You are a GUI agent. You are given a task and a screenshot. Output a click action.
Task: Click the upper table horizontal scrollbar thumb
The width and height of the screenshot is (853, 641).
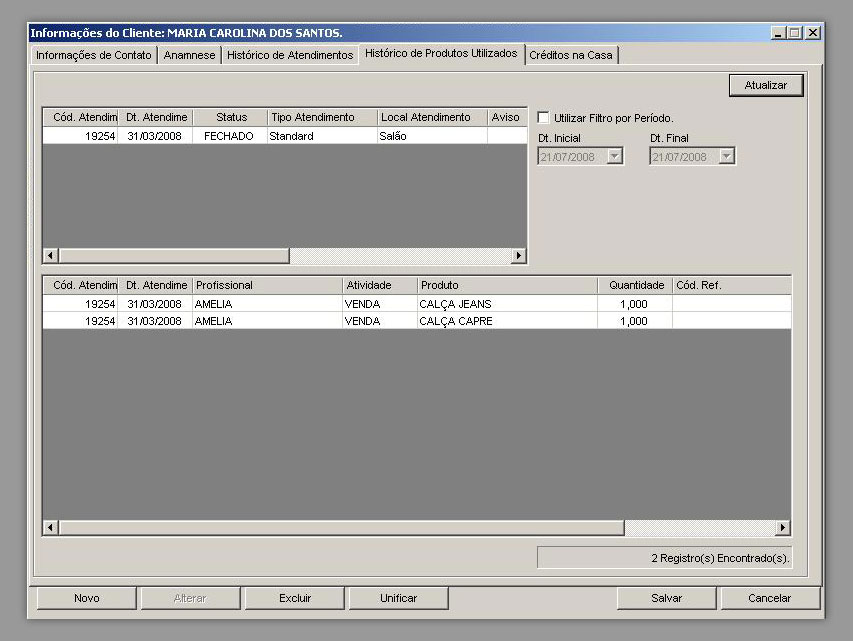174,255
